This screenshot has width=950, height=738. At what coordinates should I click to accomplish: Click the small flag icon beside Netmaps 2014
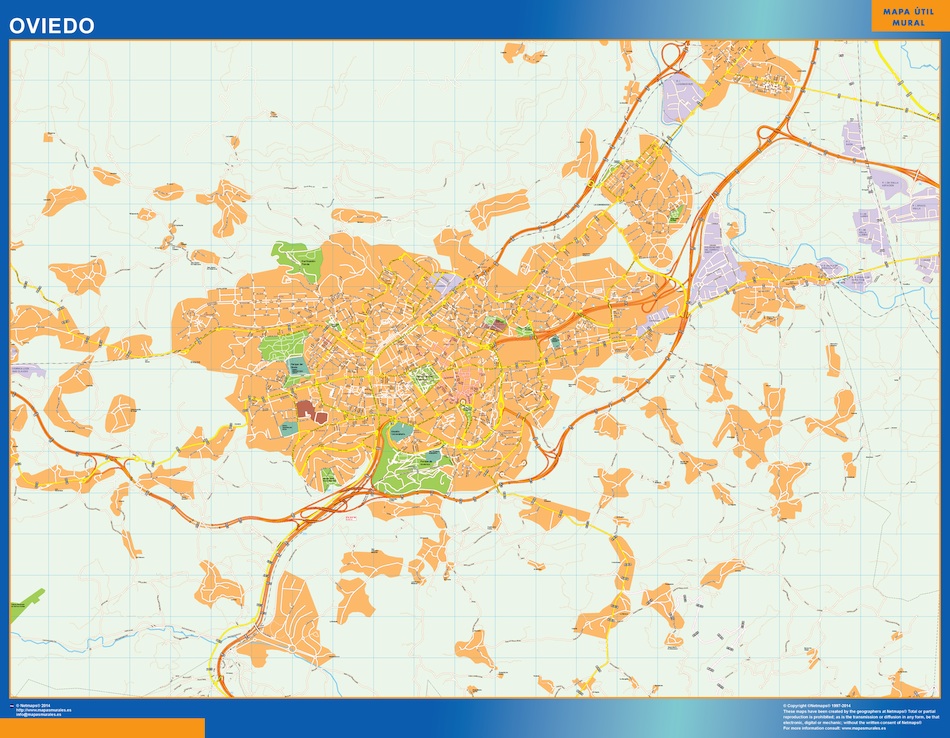coord(11,706)
